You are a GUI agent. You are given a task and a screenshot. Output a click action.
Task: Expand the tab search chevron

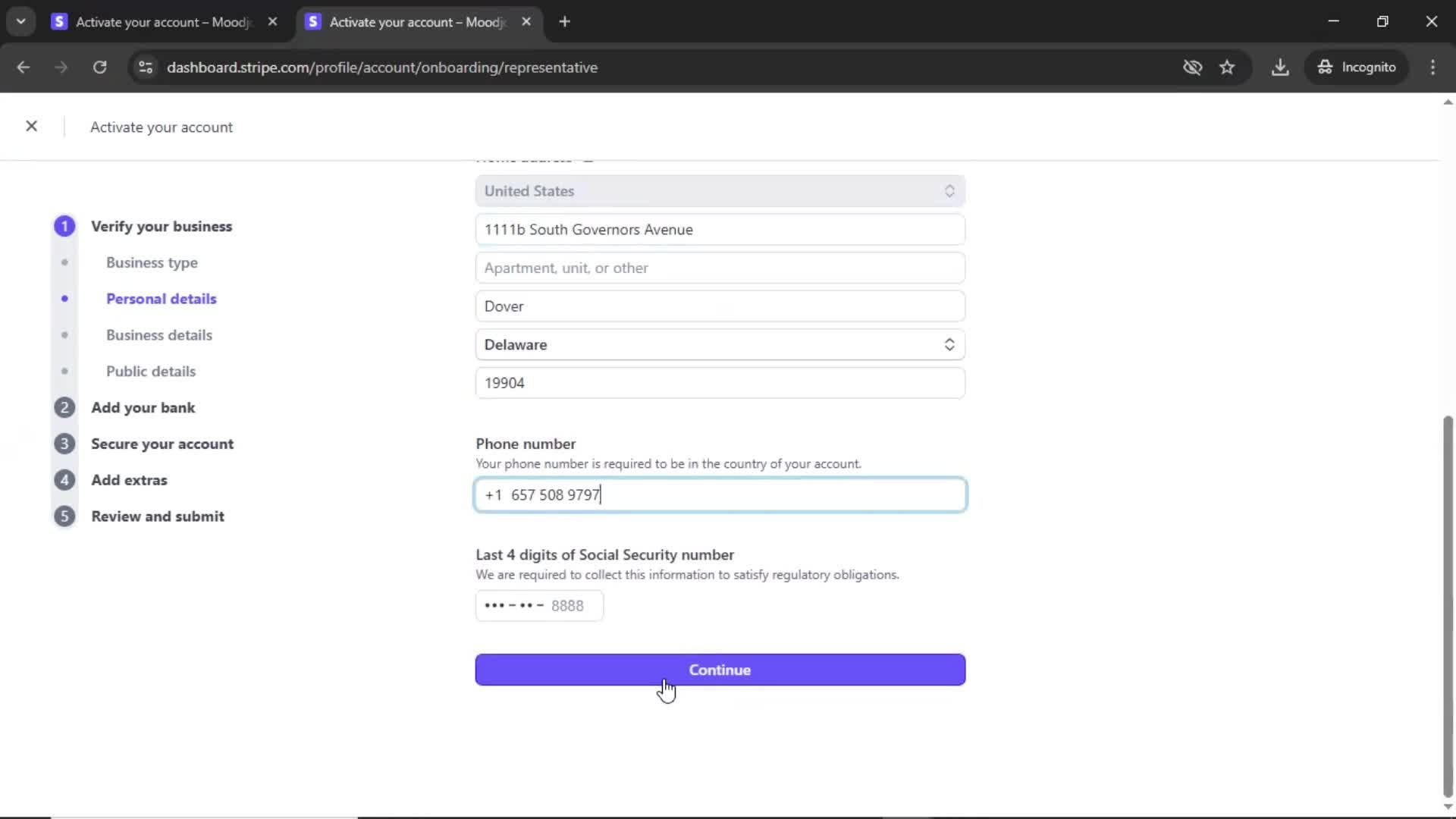[20, 22]
